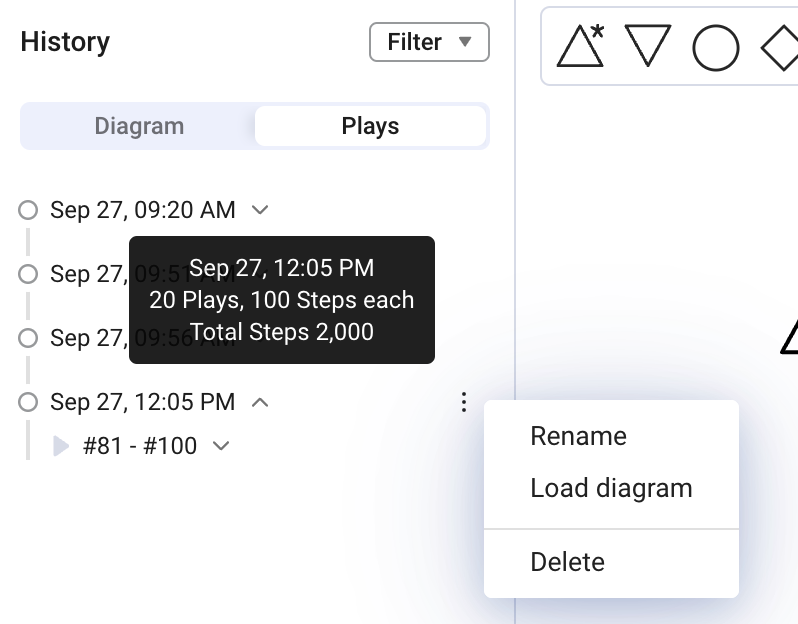Select the Sep 27, 09:20 AM timeline circle
The height and width of the screenshot is (624, 798).
[x=28, y=210]
